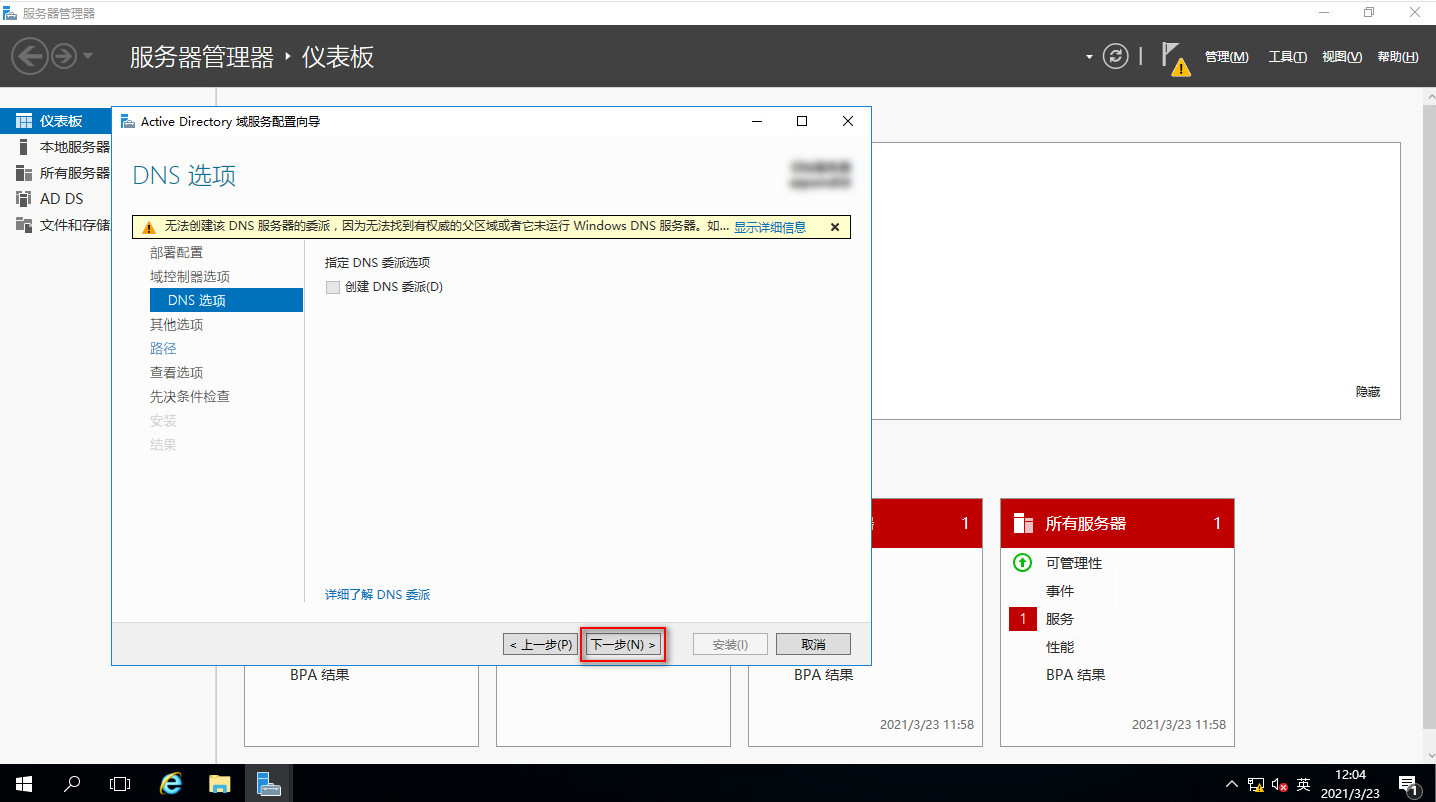Toggle the 创建 DNS 委派(D) checkbox
Screen dimensions: 1436x802
click(333, 287)
